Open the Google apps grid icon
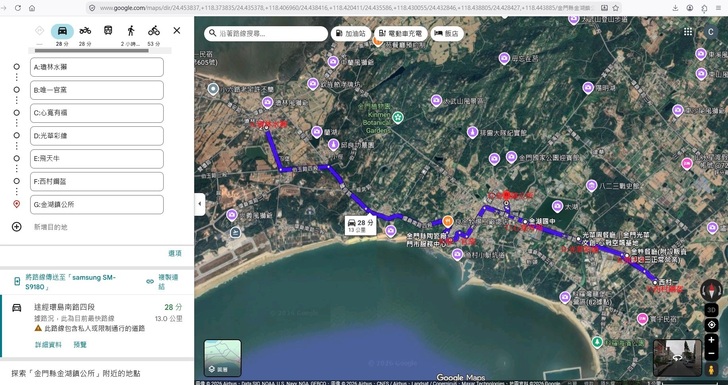The image size is (728, 385). point(688,32)
